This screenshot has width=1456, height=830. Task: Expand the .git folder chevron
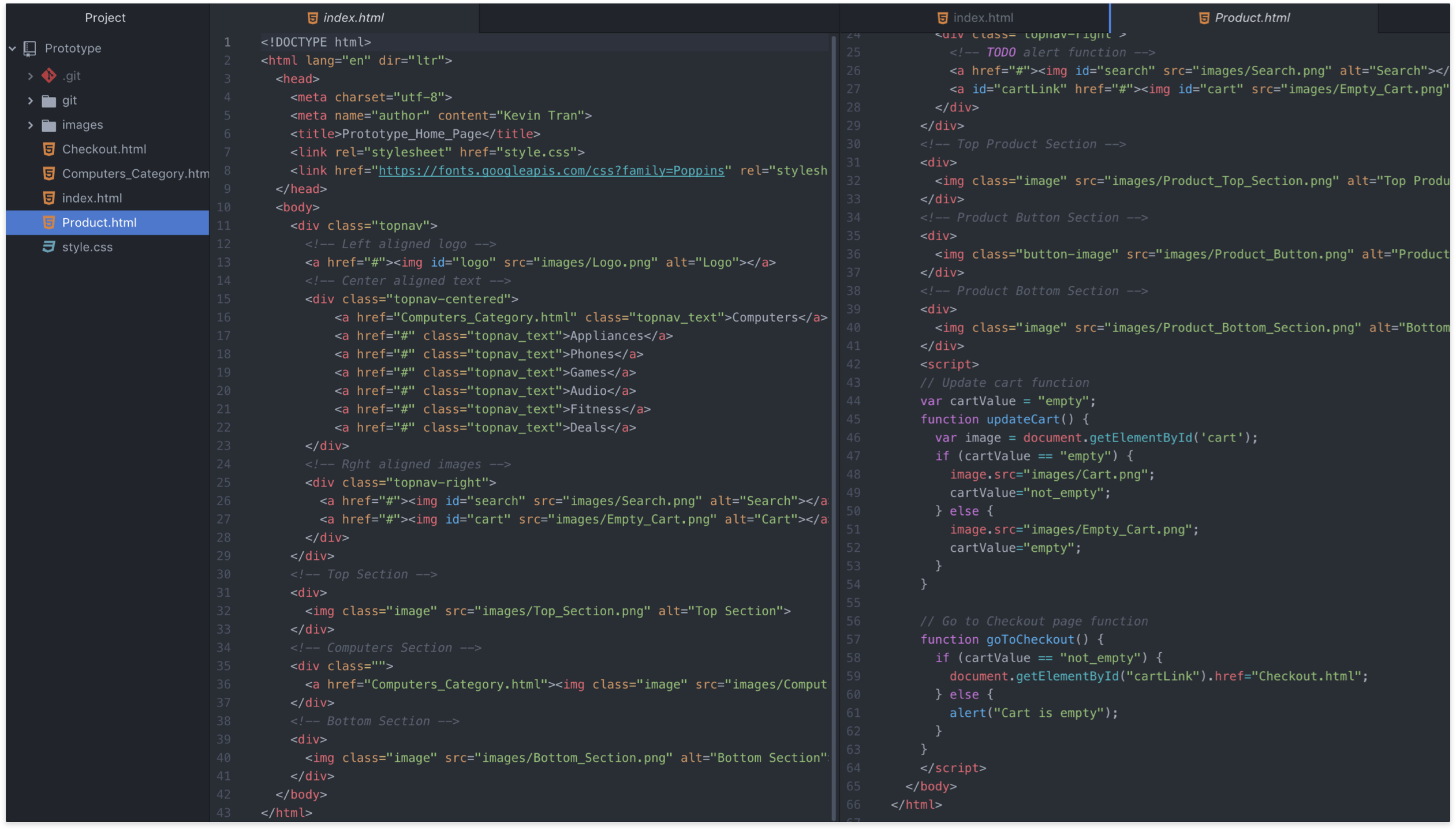pyautogui.click(x=30, y=76)
